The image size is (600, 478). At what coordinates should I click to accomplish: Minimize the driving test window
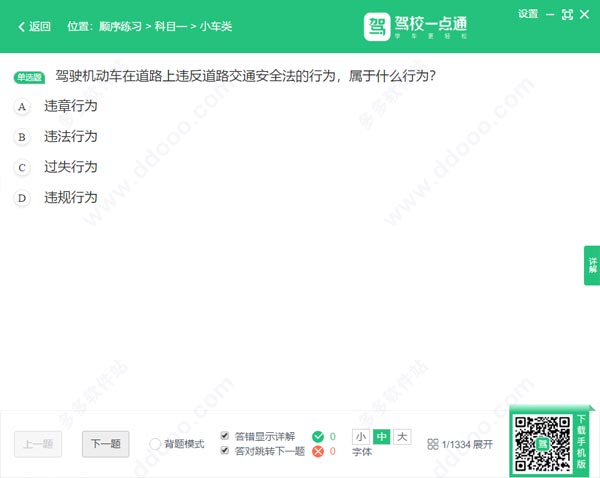coord(550,15)
